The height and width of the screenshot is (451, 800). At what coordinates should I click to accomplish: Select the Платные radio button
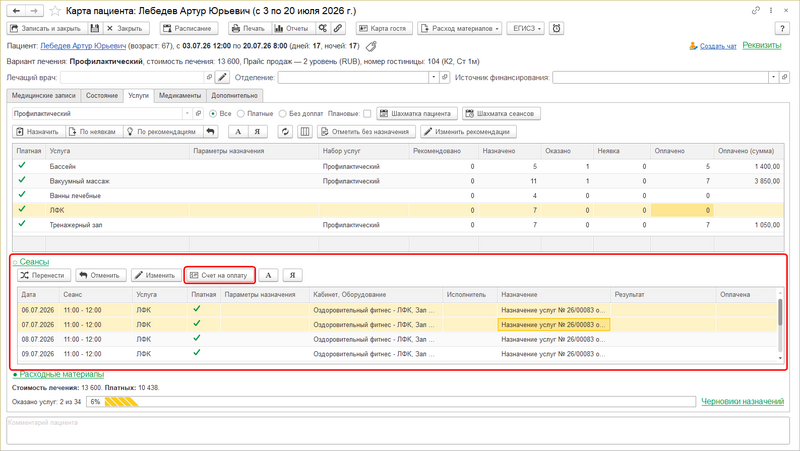(x=241, y=114)
